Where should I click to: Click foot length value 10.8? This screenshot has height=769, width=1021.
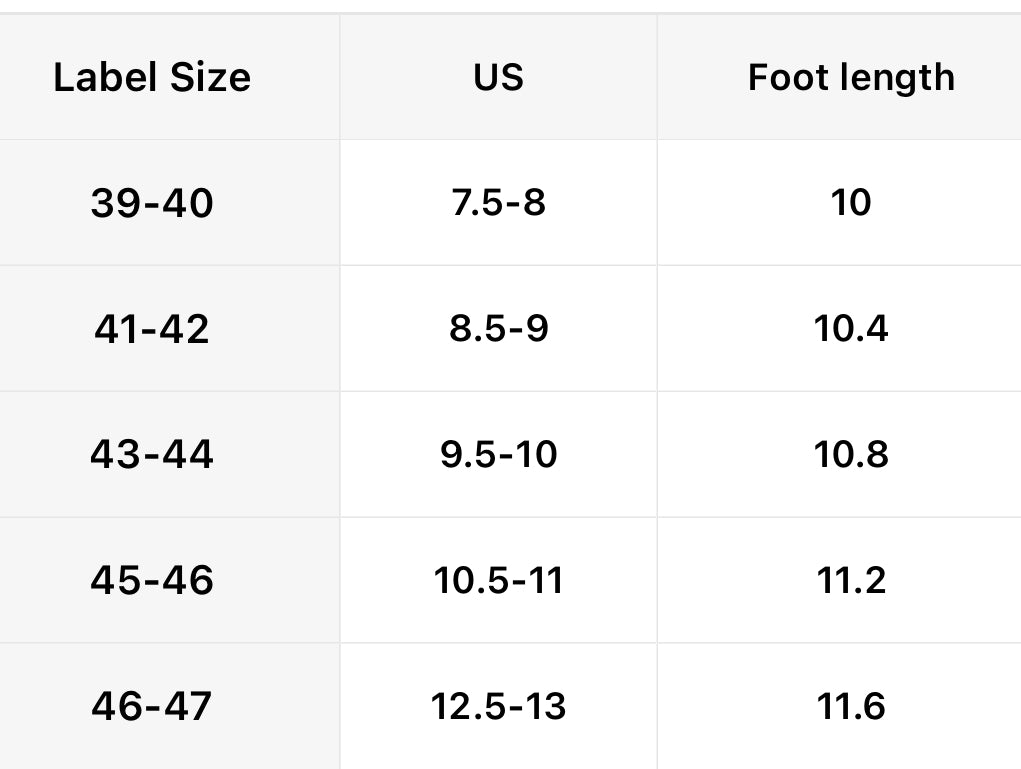coord(851,455)
